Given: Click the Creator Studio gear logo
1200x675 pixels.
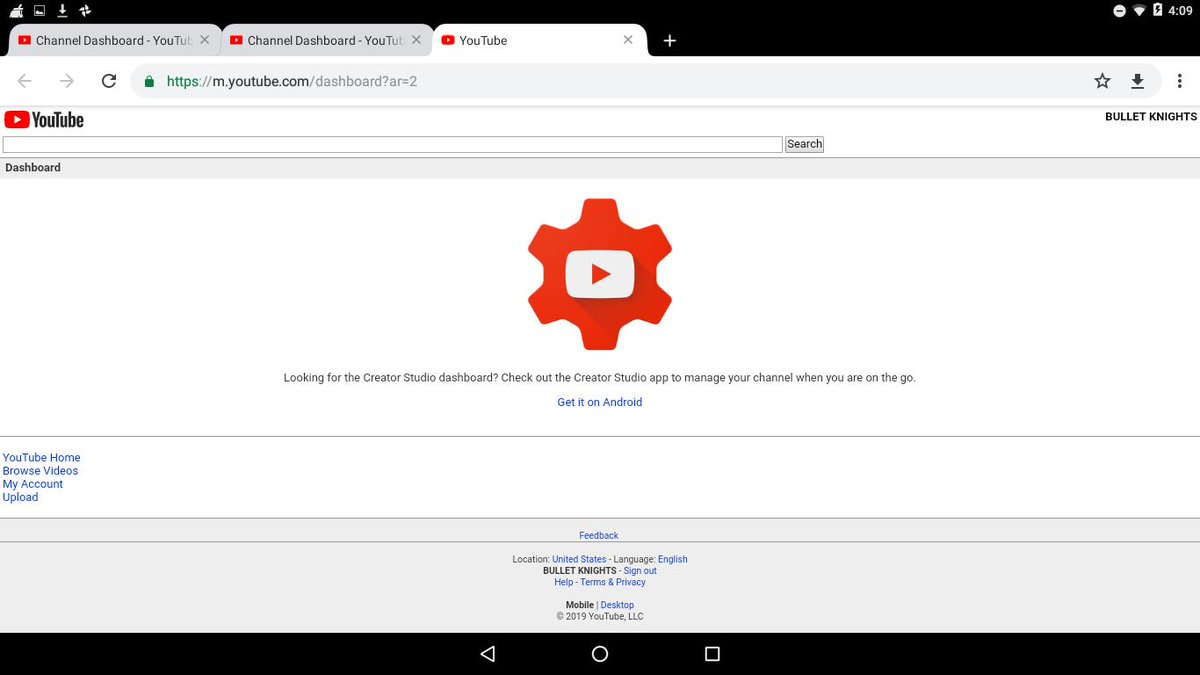Looking at the screenshot, I should coord(600,273).
